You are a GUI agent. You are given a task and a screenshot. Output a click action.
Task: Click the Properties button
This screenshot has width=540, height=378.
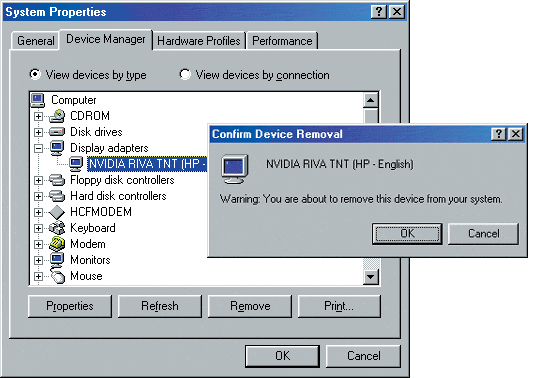(70, 306)
